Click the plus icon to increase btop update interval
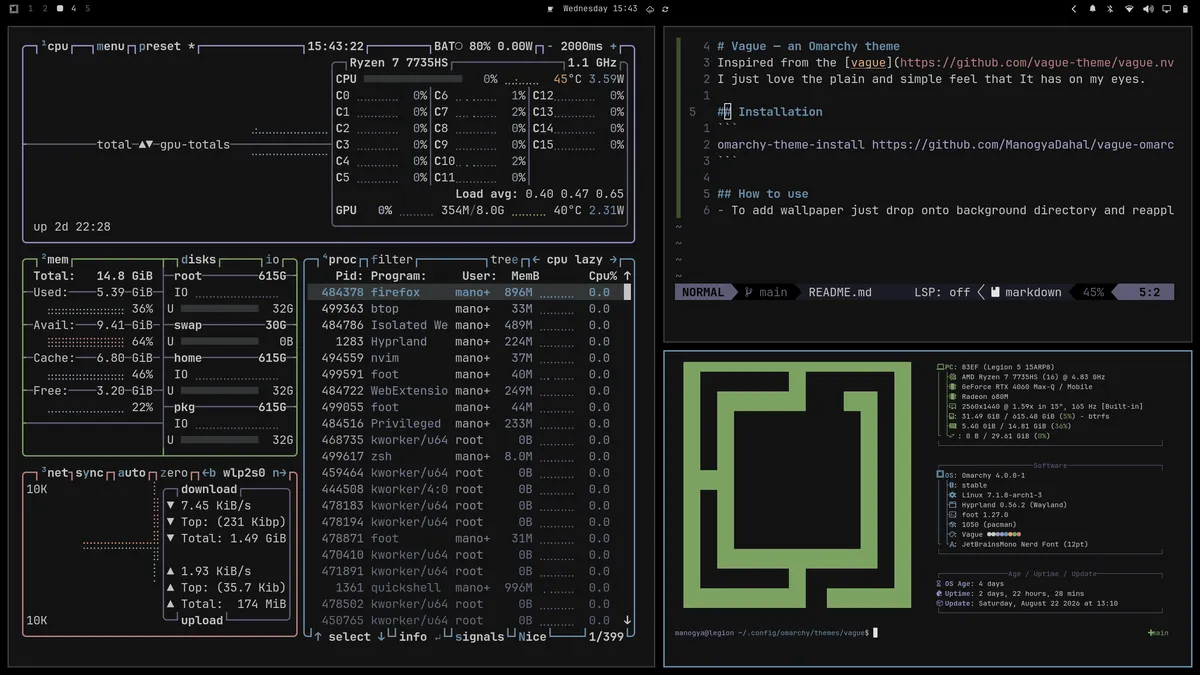The image size is (1200, 675). point(614,46)
